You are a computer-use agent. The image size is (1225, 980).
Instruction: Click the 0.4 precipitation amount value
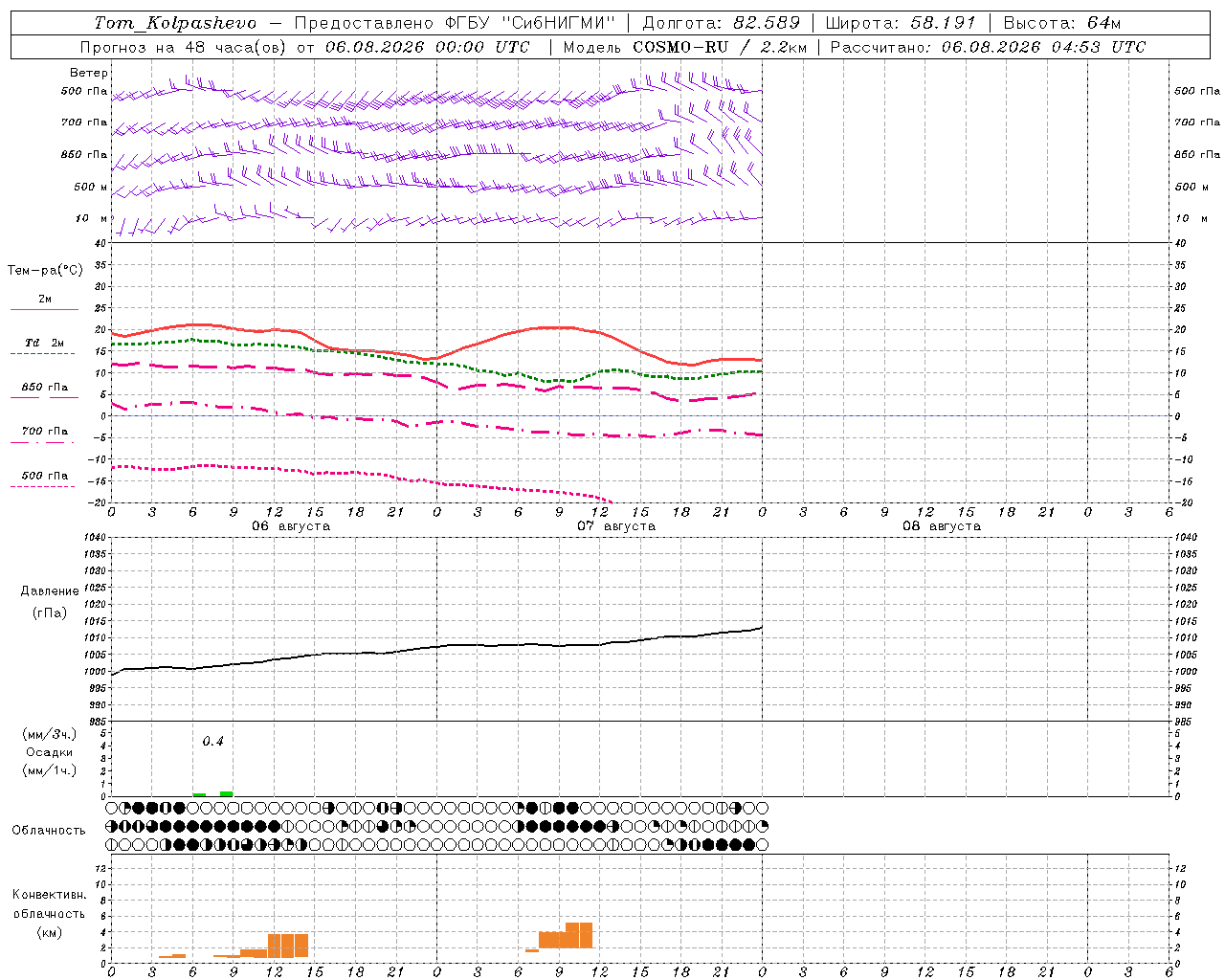212,741
